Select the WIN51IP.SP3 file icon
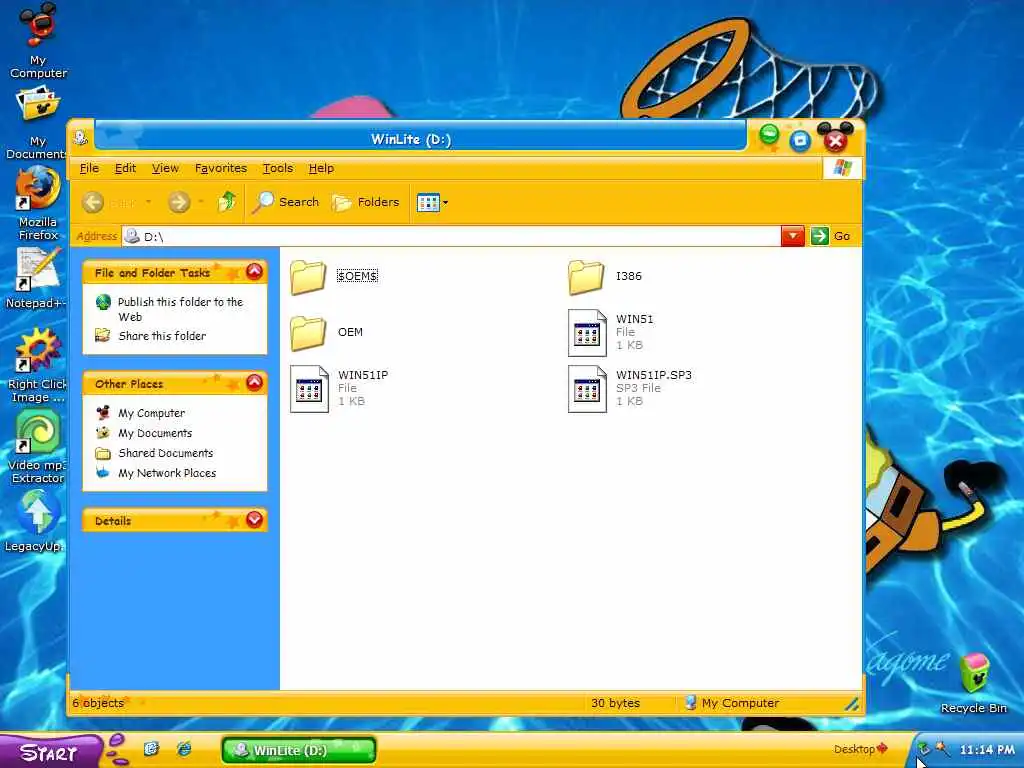1024x768 pixels. point(586,389)
